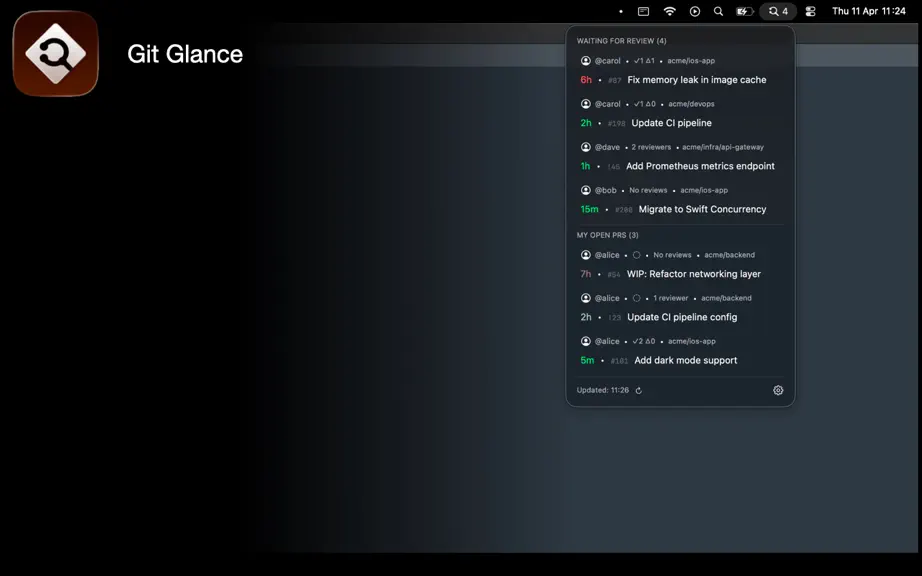Click avatar beside @carol in acme/ios-app row
This screenshot has height=576, width=922.
586,61
